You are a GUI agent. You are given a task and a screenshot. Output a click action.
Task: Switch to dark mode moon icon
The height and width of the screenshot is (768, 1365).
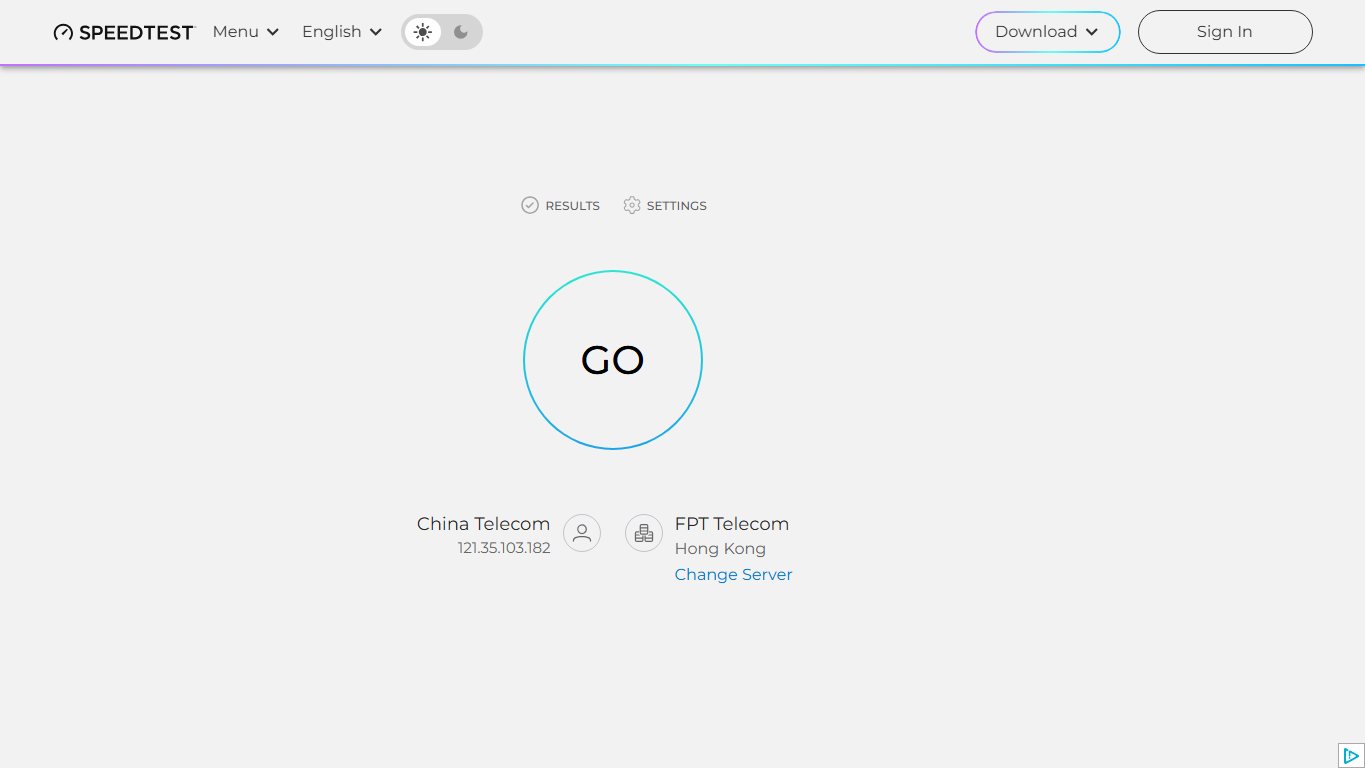click(461, 32)
